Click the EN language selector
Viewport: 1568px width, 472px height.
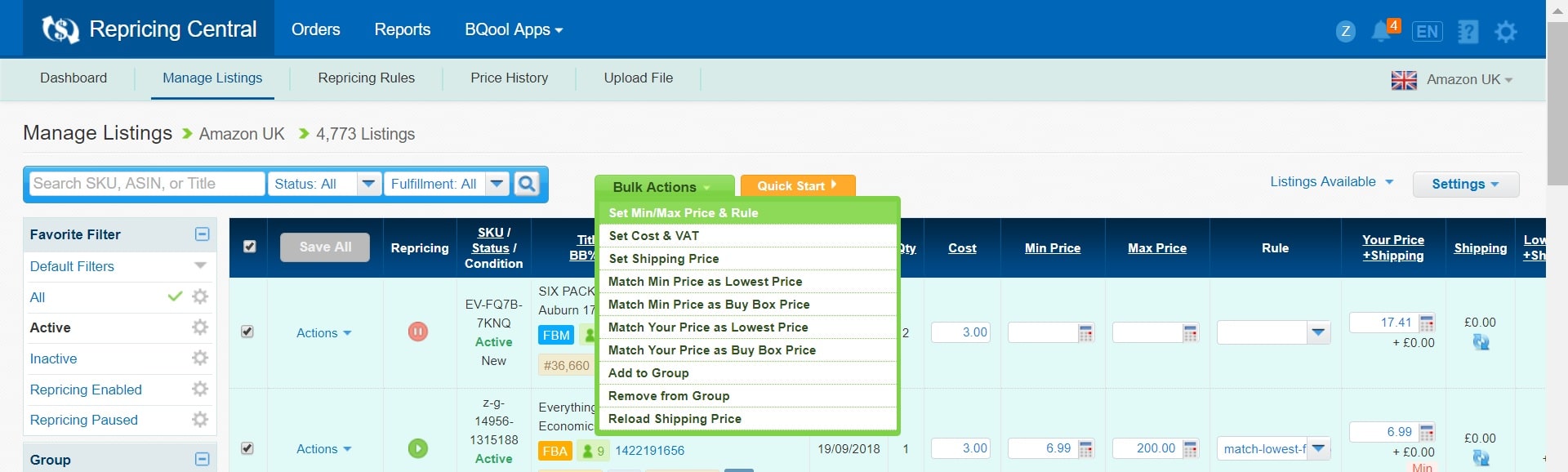[x=1428, y=32]
